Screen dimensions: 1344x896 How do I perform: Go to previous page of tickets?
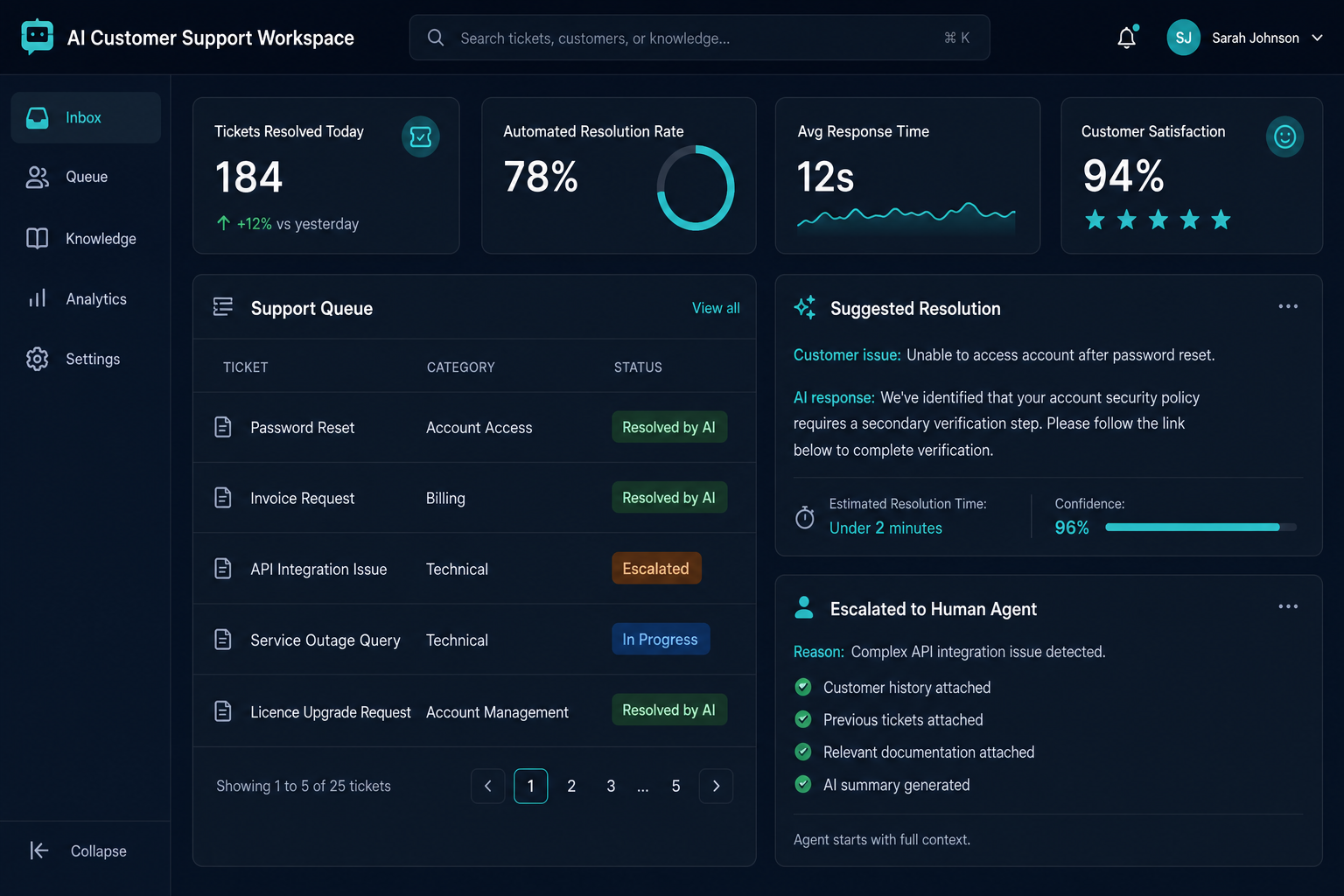coord(488,786)
